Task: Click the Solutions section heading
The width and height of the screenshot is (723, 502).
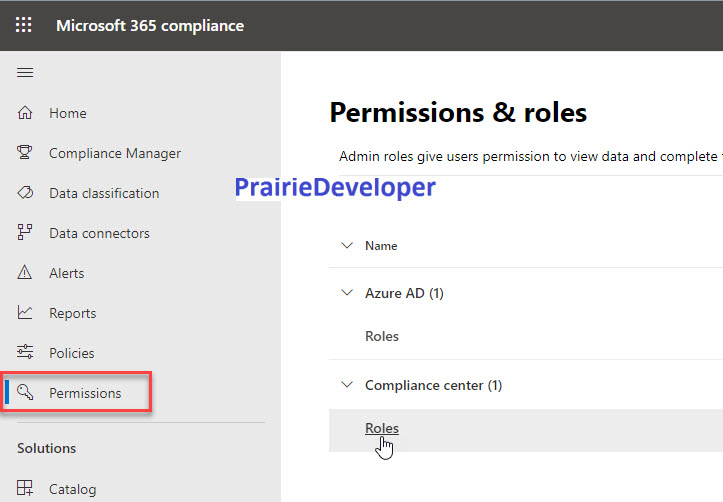Action: click(47, 448)
